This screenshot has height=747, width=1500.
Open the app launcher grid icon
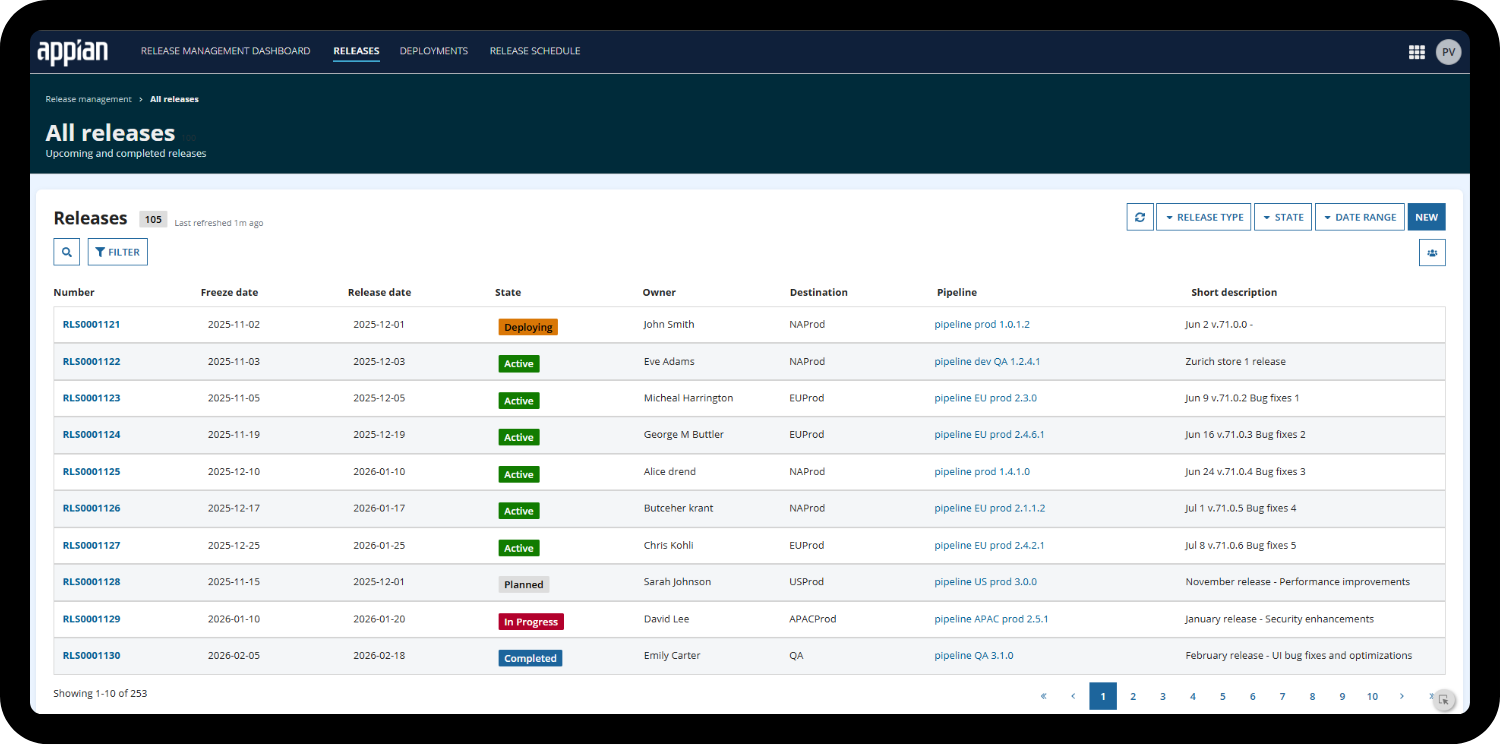pyautogui.click(x=1416, y=52)
